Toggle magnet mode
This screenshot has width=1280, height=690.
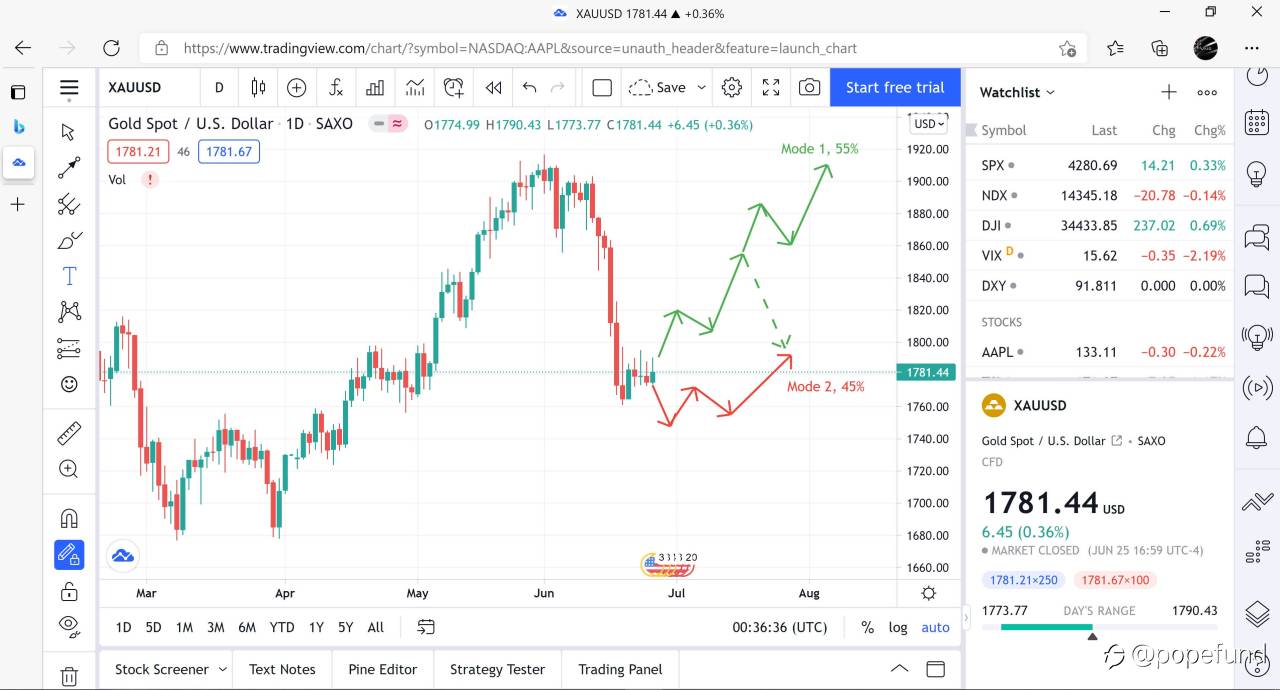click(69, 518)
